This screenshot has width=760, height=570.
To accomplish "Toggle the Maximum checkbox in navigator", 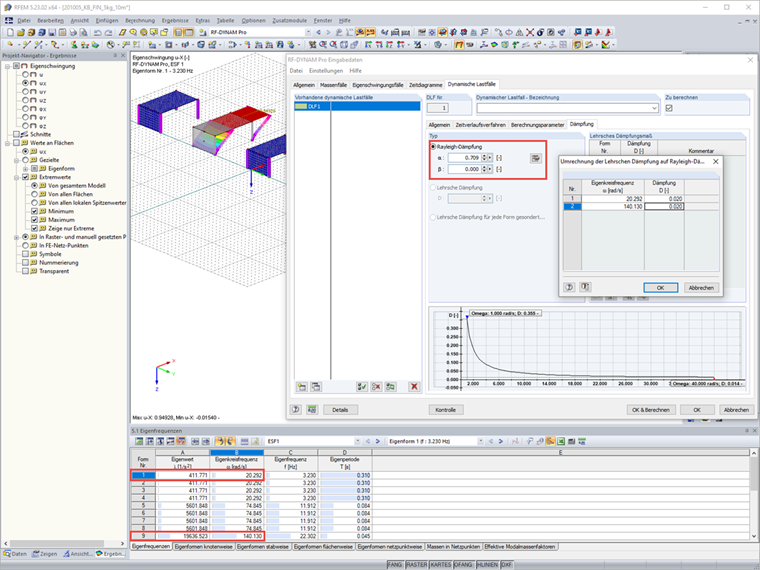I will [x=34, y=220].
